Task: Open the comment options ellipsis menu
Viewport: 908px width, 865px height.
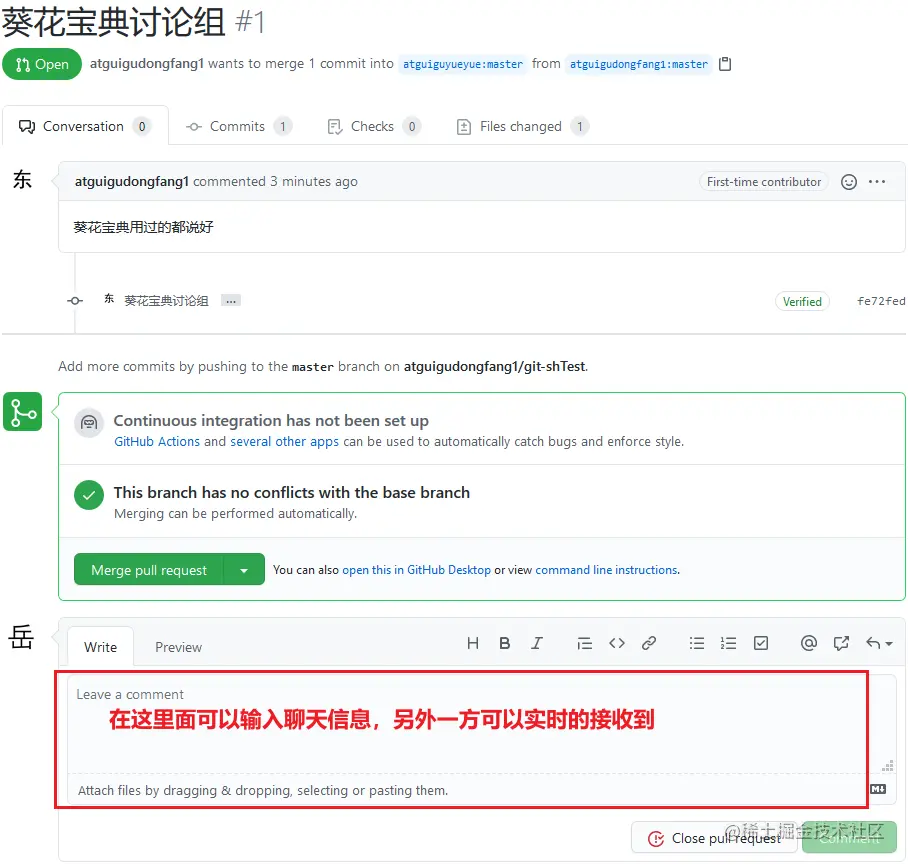Action: coord(877,182)
